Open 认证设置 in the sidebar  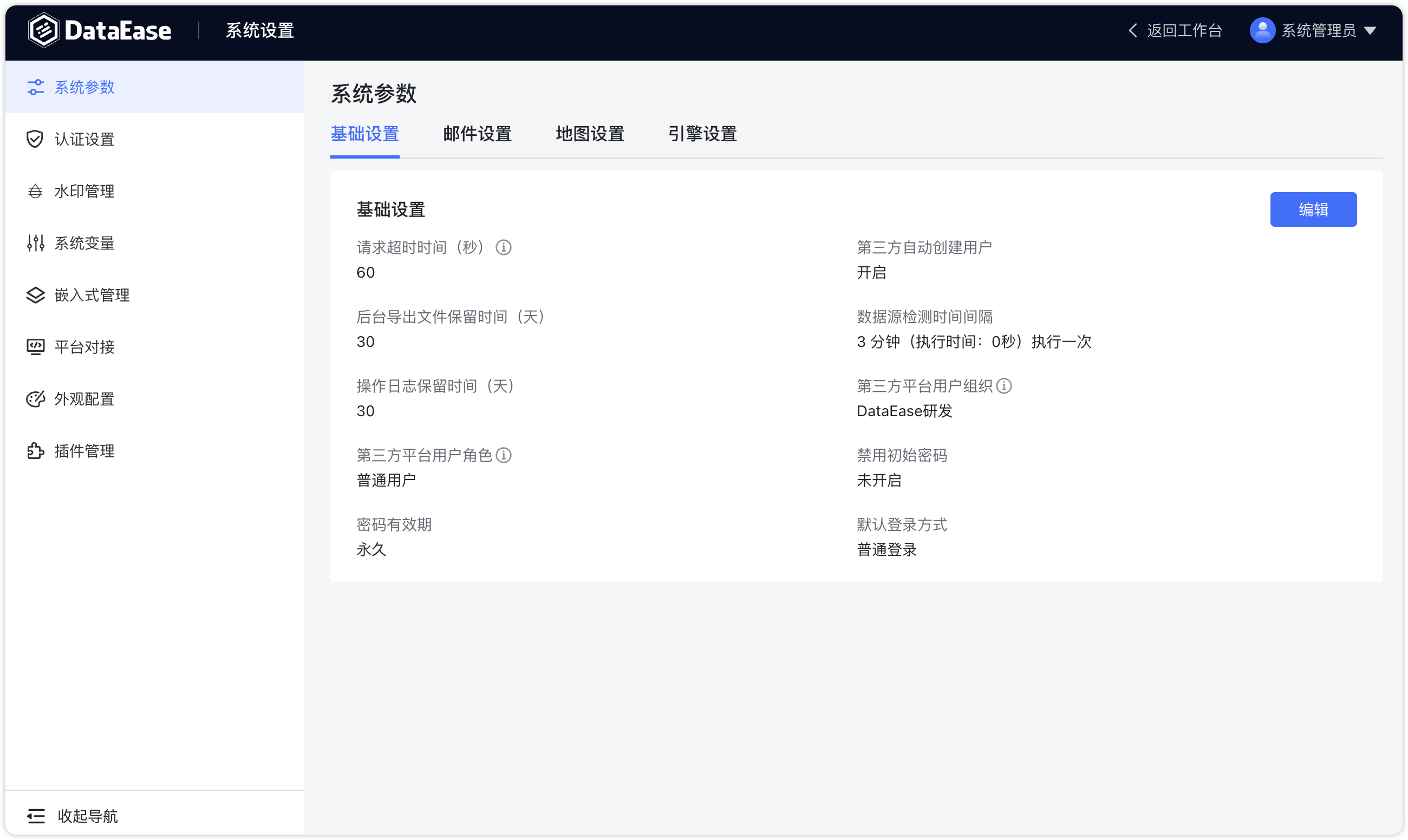tap(155, 139)
